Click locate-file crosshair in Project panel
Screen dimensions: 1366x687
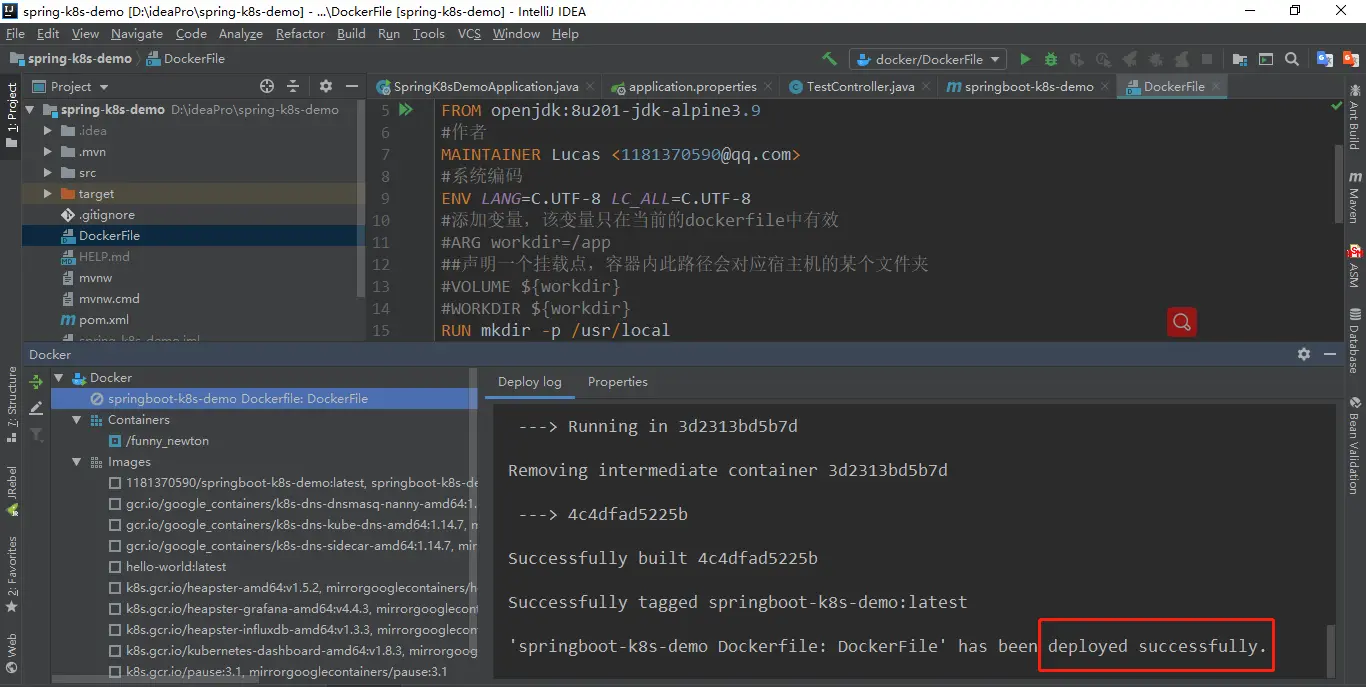pos(267,86)
